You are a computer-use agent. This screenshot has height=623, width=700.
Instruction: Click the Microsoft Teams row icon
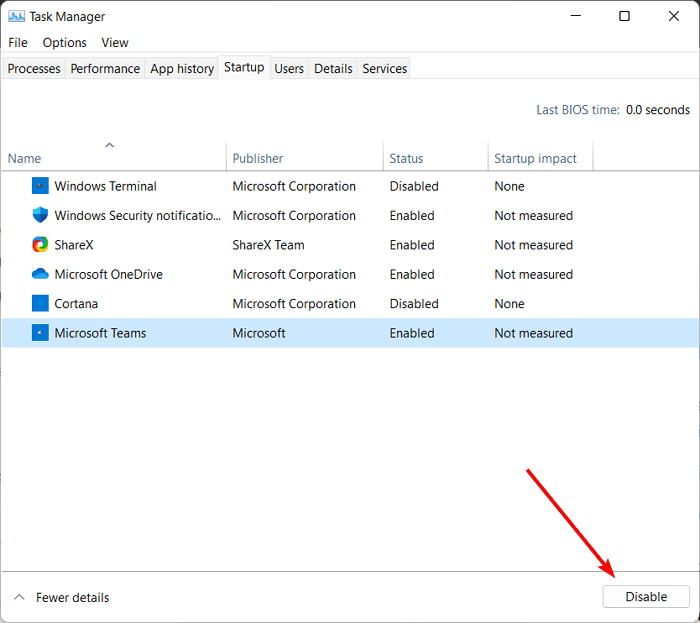[x=40, y=333]
